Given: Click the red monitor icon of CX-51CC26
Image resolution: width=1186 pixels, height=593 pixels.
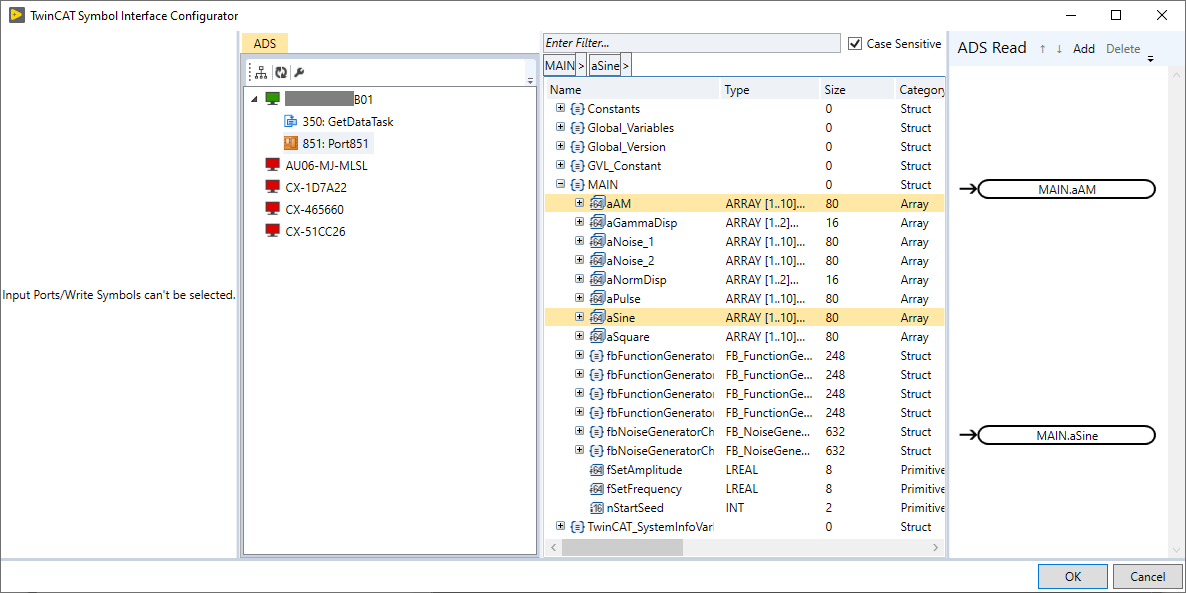Looking at the screenshot, I should click(x=272, y=231).
